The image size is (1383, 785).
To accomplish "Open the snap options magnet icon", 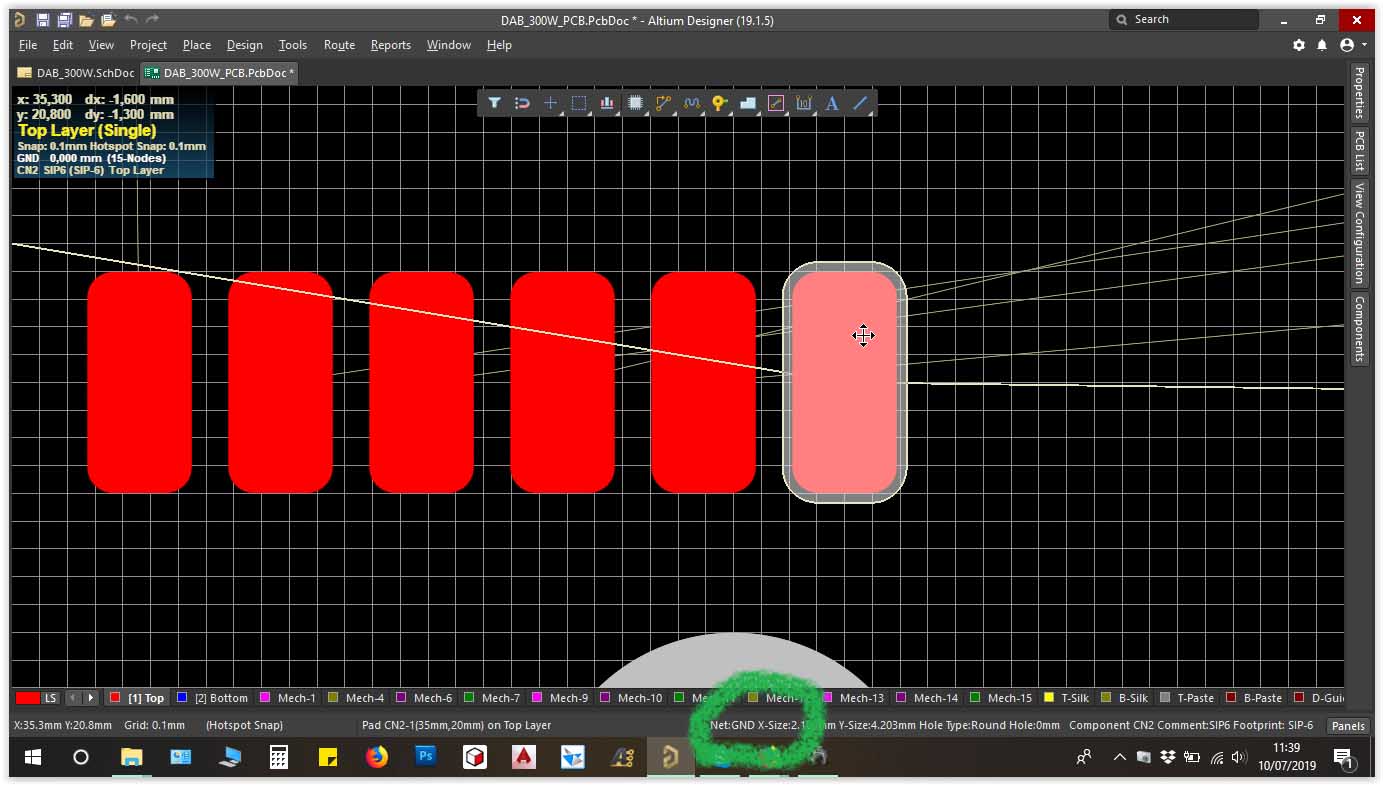I will (x=522, y=103).
